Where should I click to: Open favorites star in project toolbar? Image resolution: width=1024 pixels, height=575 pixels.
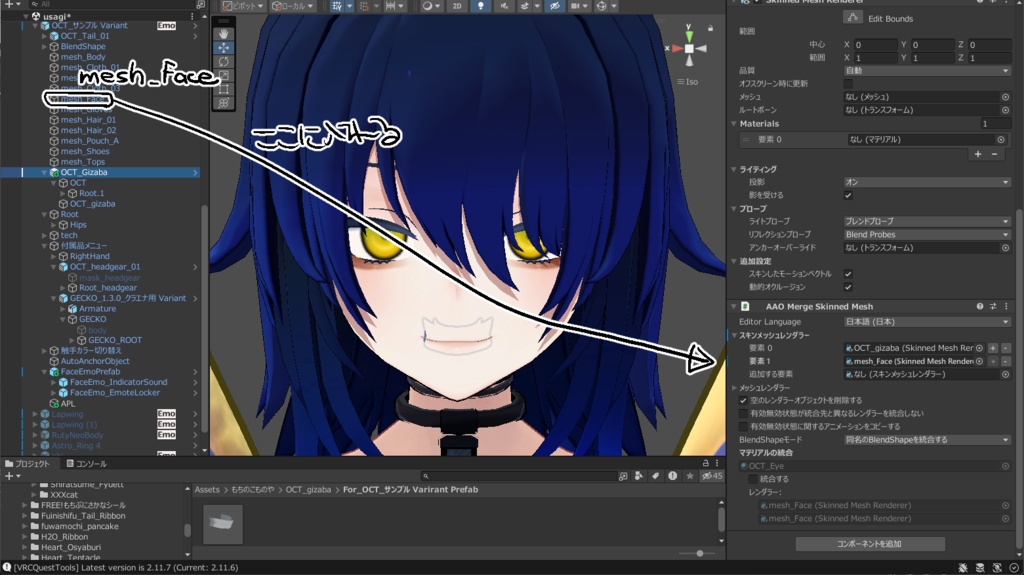(690, 476)
